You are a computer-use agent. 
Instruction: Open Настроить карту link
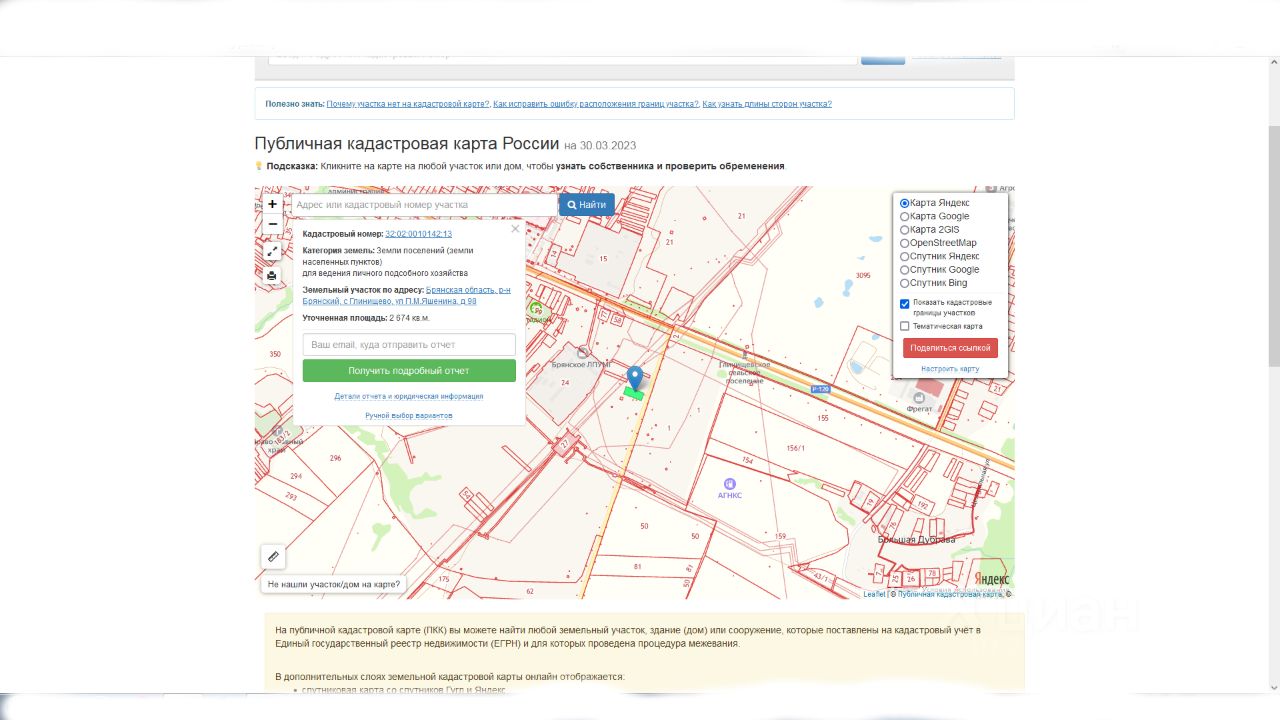[x=950, y=369]
